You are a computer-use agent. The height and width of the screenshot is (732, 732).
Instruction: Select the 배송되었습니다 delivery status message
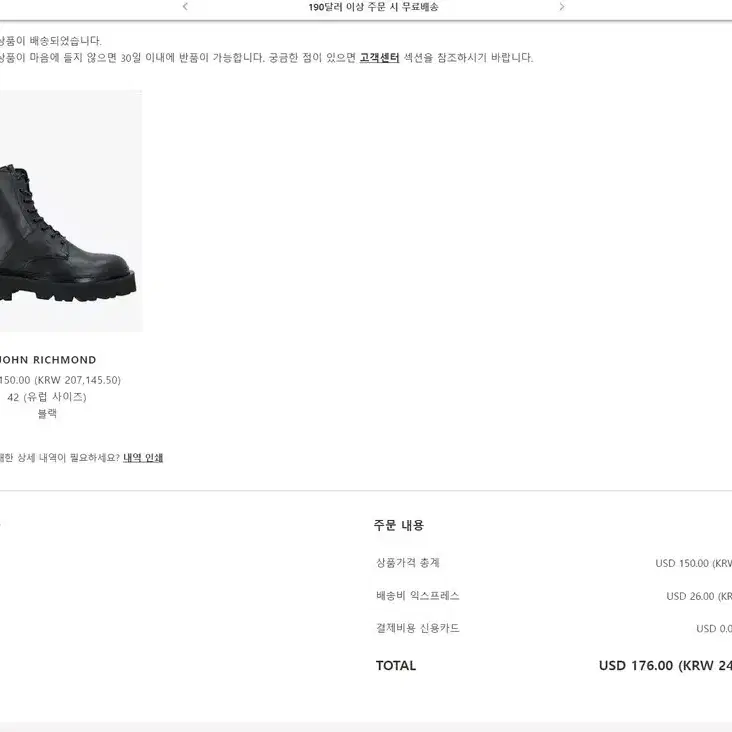[50, 41]
